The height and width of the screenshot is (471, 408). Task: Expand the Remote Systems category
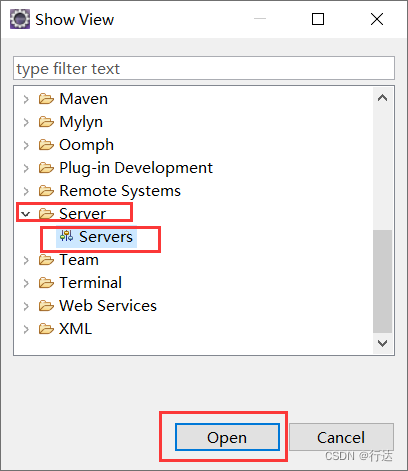[26, 191]
